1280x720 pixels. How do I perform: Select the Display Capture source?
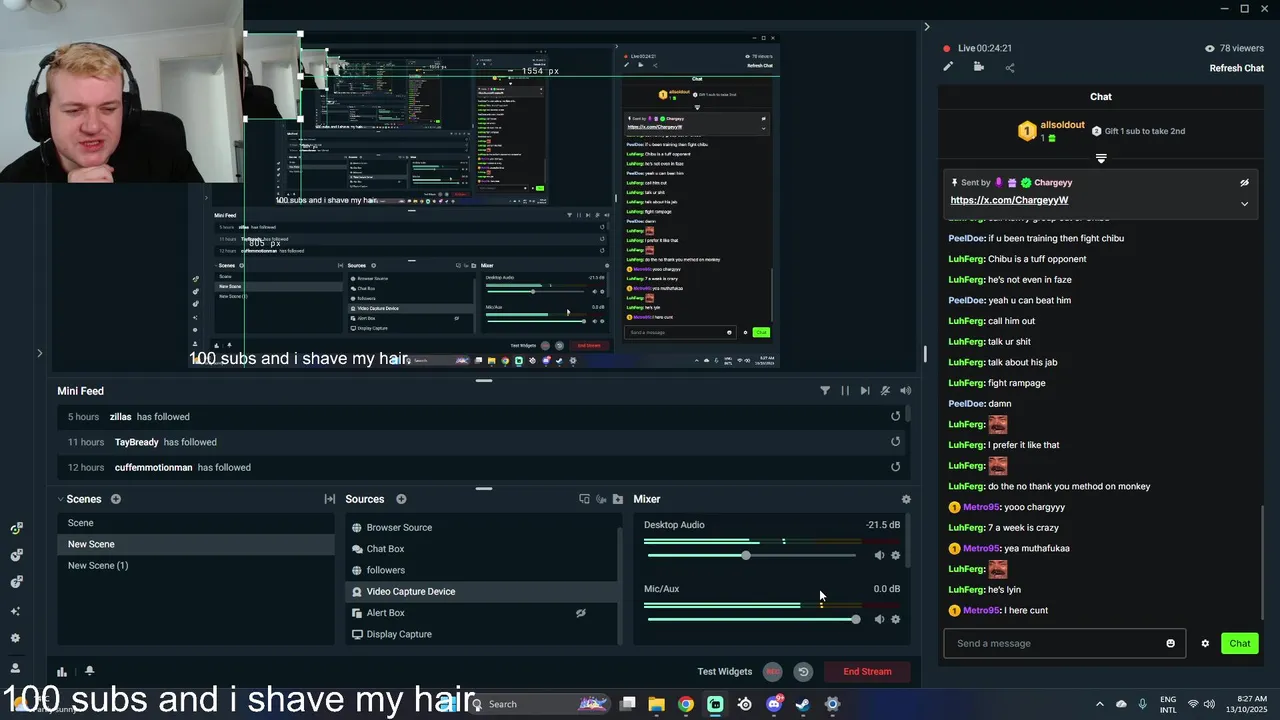[x=482, y=634]
